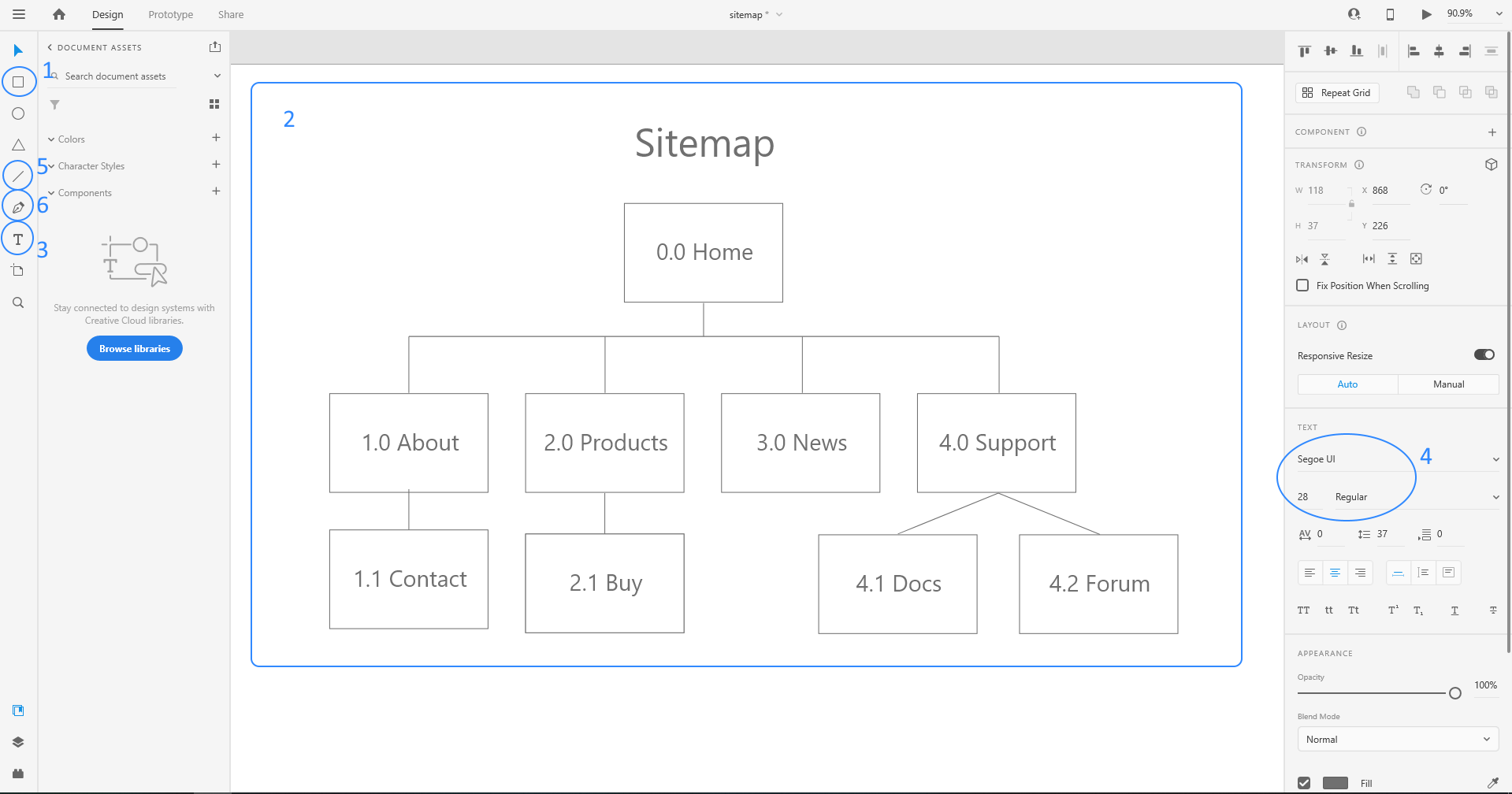
Task: Switch to the Share tab
Action: pyautogui.click(x=230, y=15)
